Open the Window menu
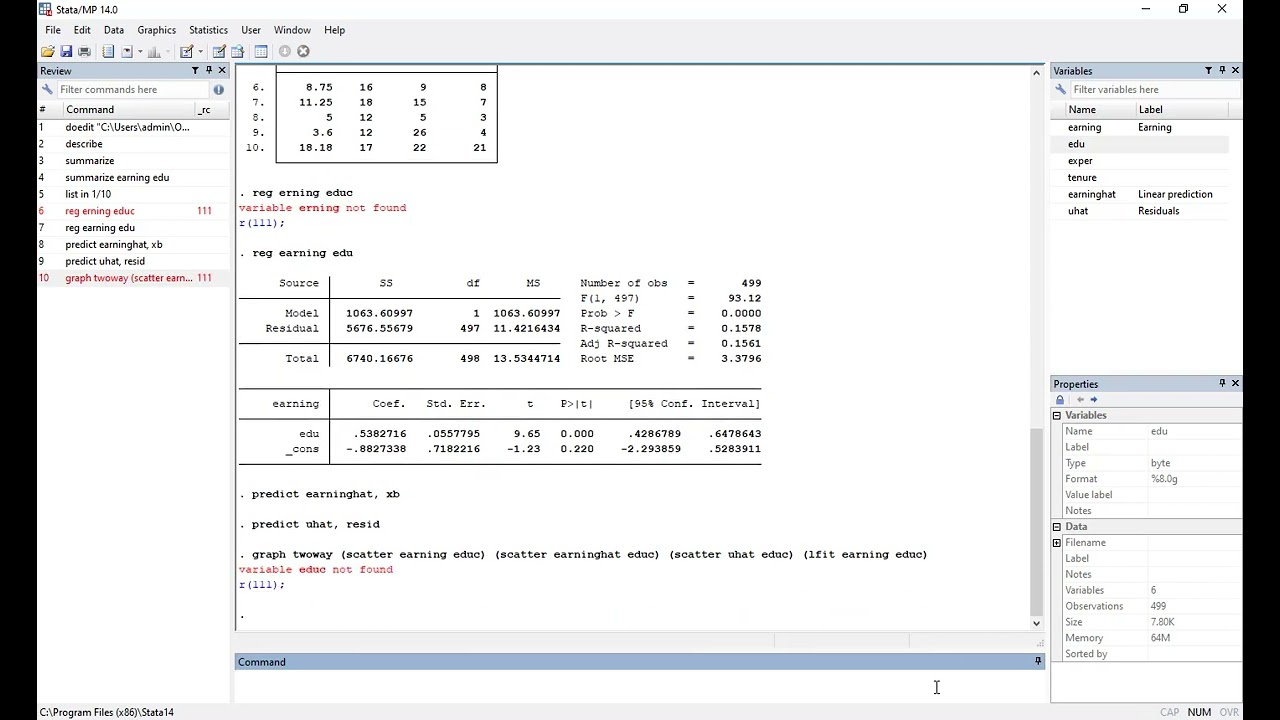Image resolution: width=1280 pixels, height=720 pixels. pyautogui.click(x=292, y=30)
